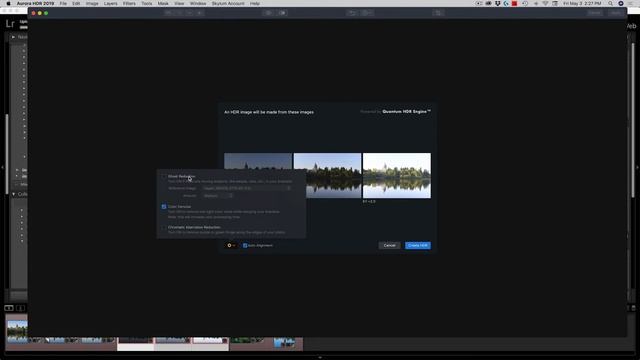Enable Chromatic Aberration Reduction checkbox

[x=164, y=227]
